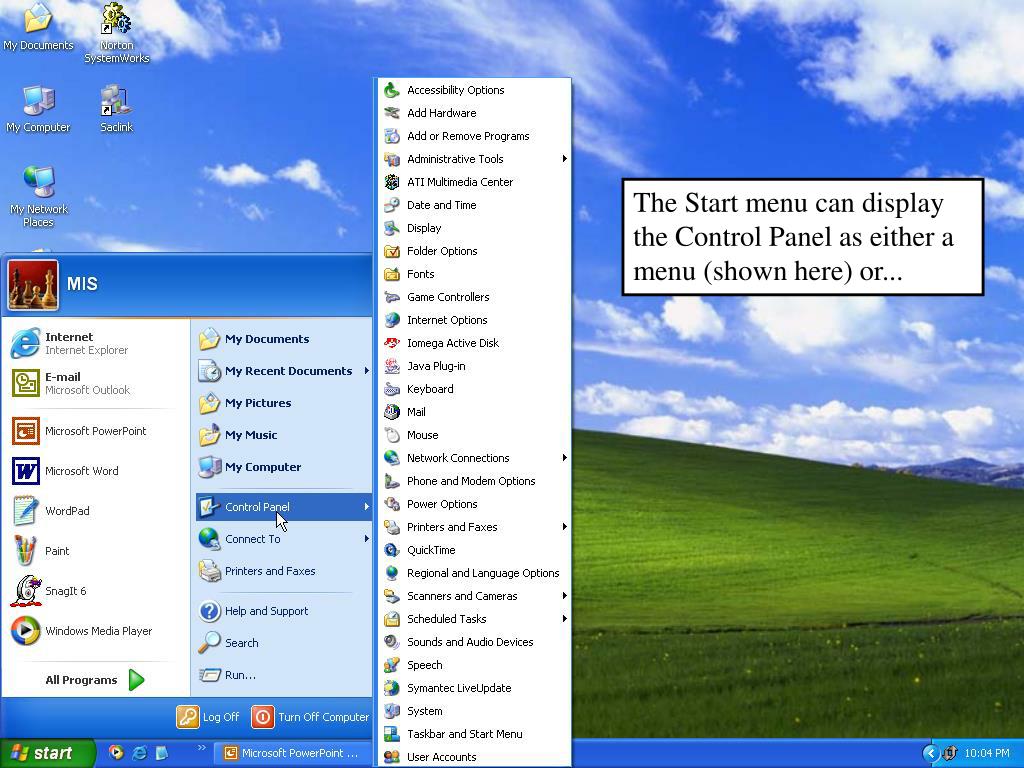Screen dimensions: 1024x768
Task: Open the System icon in menu
Action: click(x=392, y=711)
